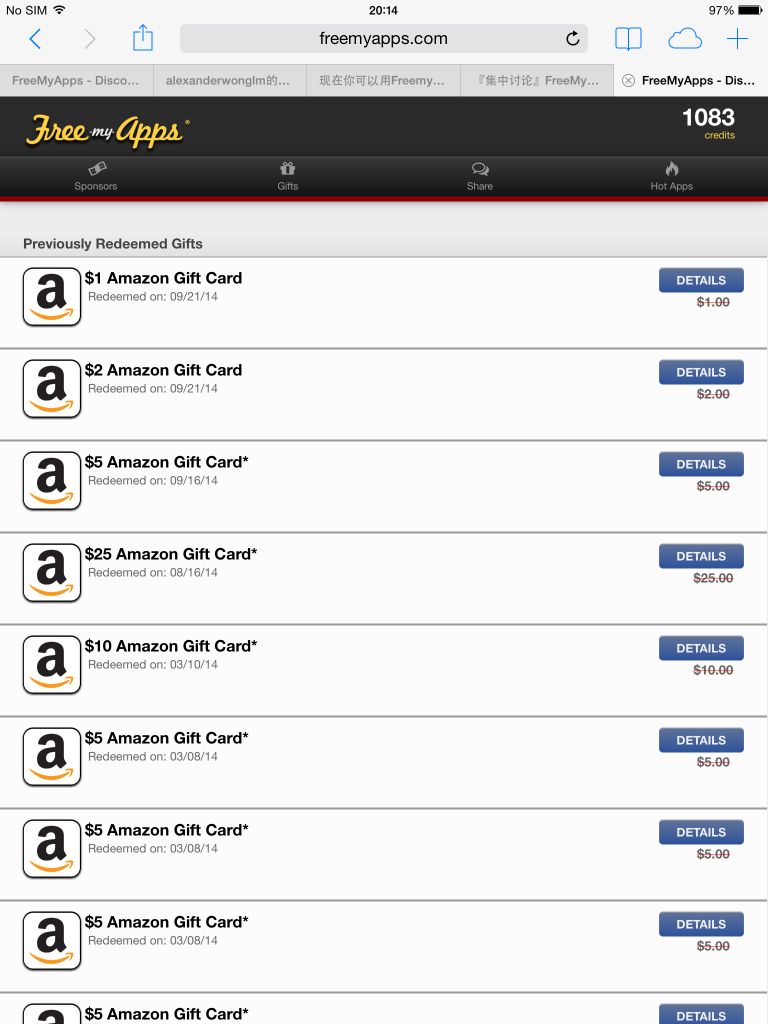
Task: Open the share sheet icon
Action: click(142, 38)
